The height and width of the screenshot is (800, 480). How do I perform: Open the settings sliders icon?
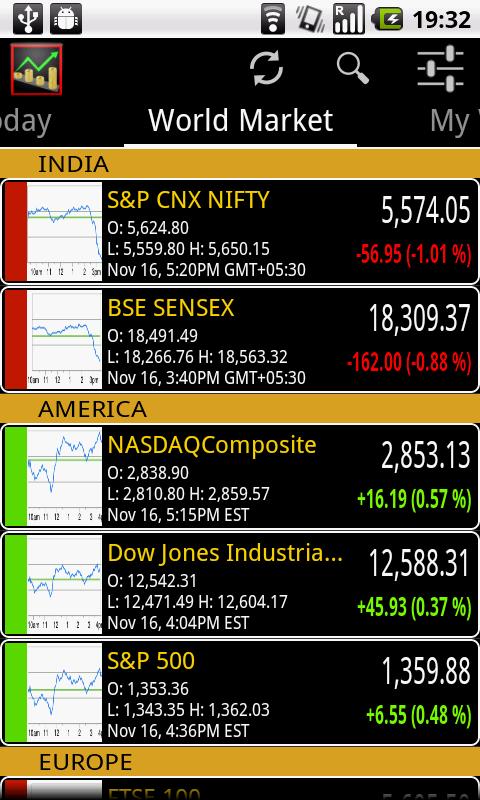tap(440, 68)
